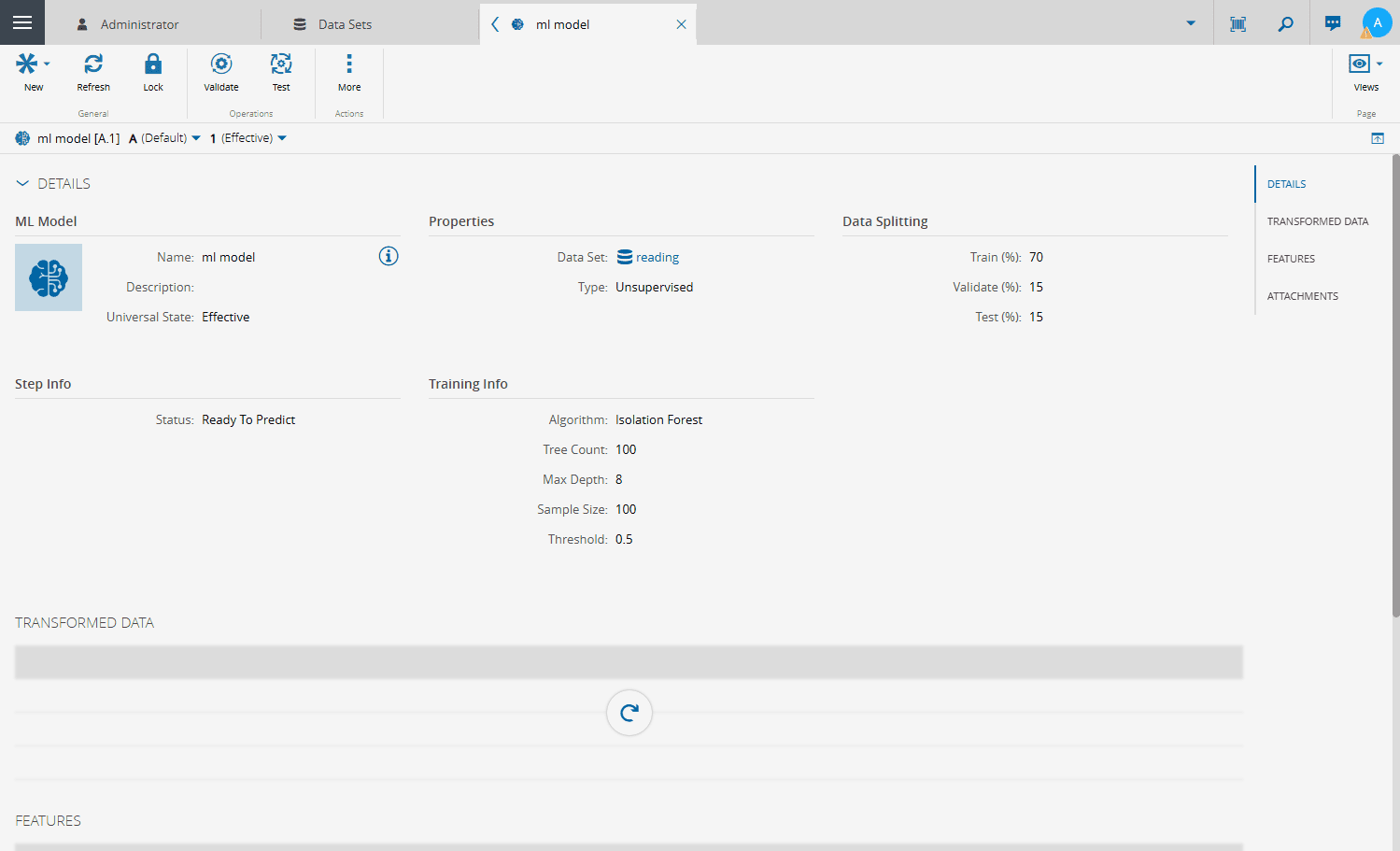Switch to the Administrator tab
Viewport: 1400px width, 851px height.
139,24
